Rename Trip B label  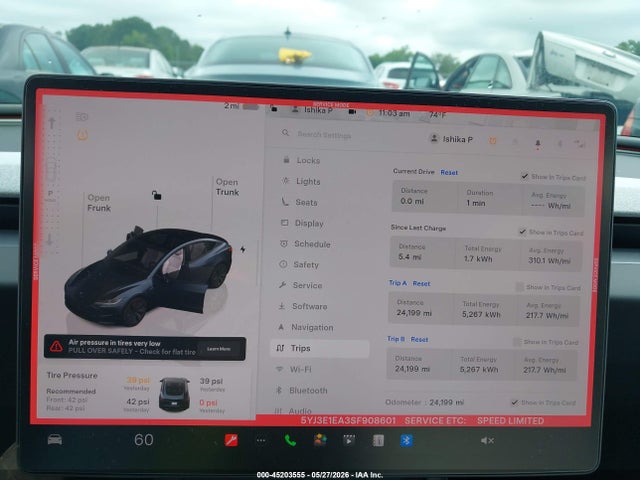(x=396, y=339)
